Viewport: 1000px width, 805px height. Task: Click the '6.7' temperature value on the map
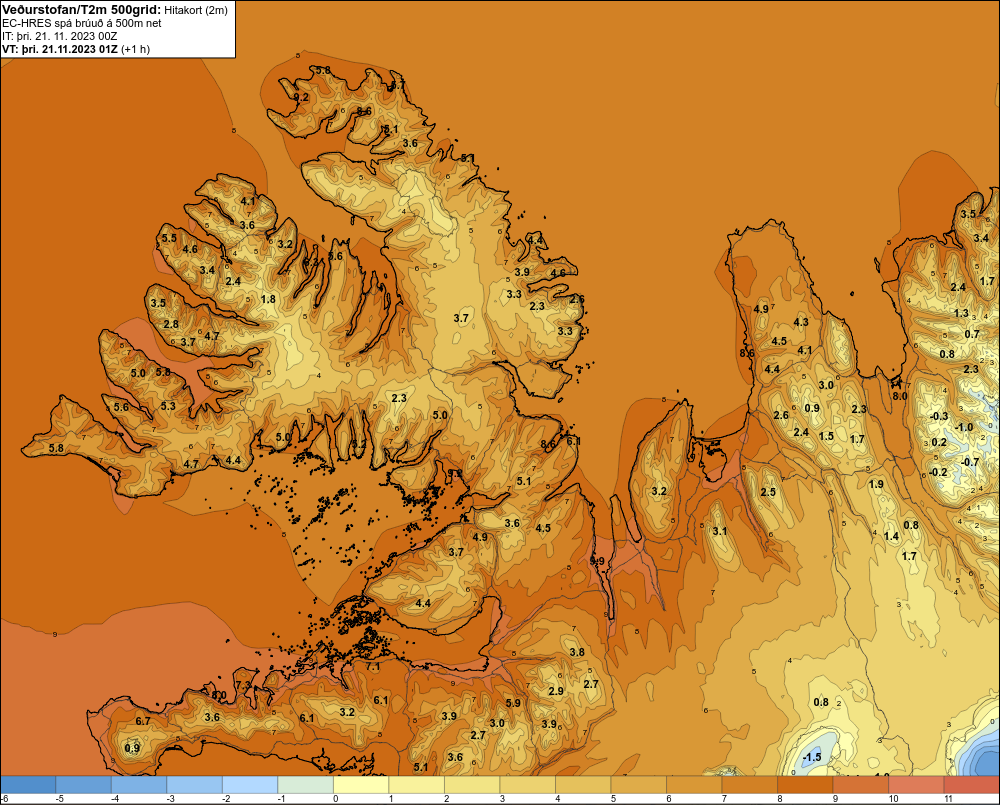(143, 721)
